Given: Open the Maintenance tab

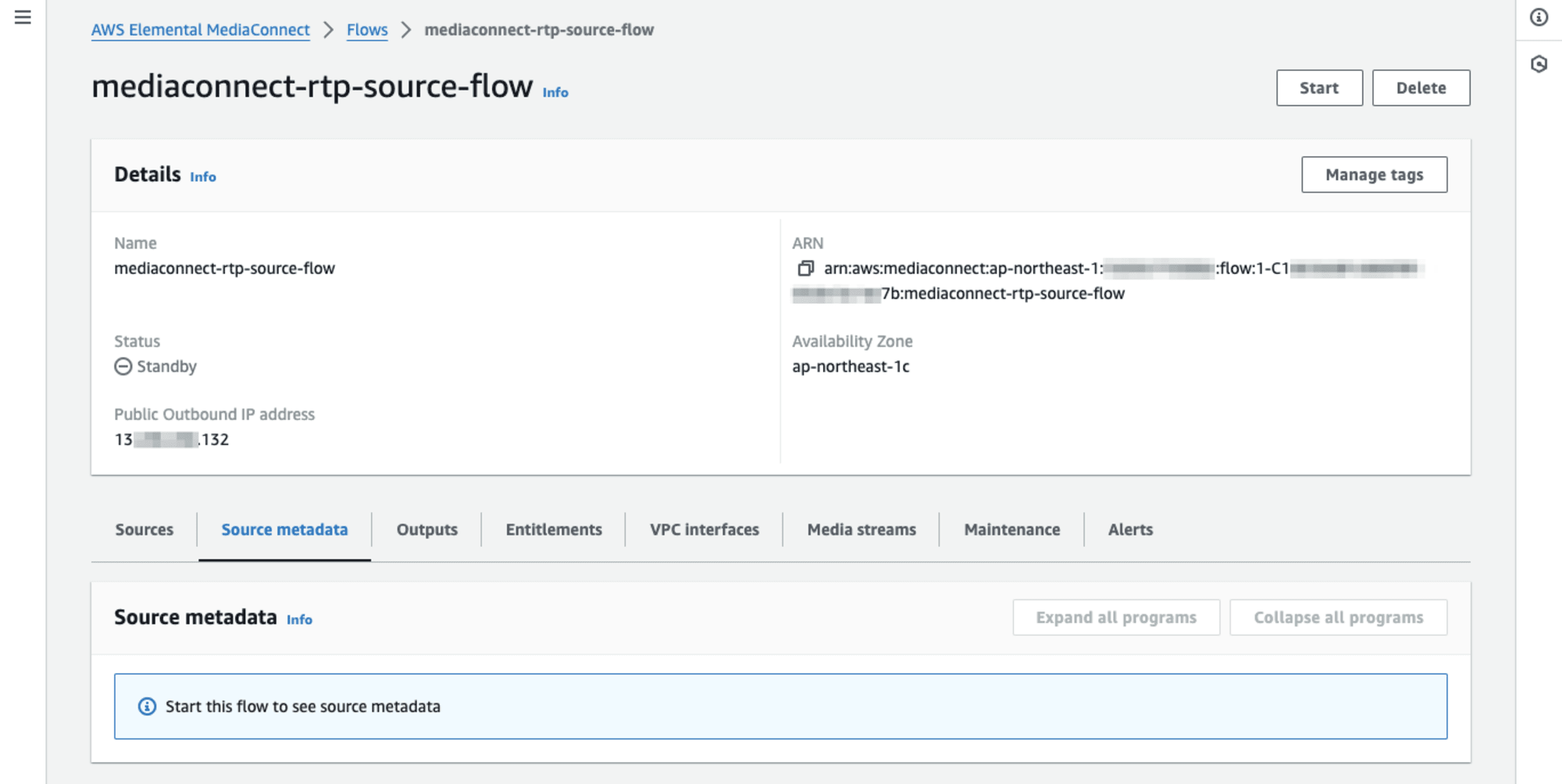Looking at the screenshot, I should 1012,529.
